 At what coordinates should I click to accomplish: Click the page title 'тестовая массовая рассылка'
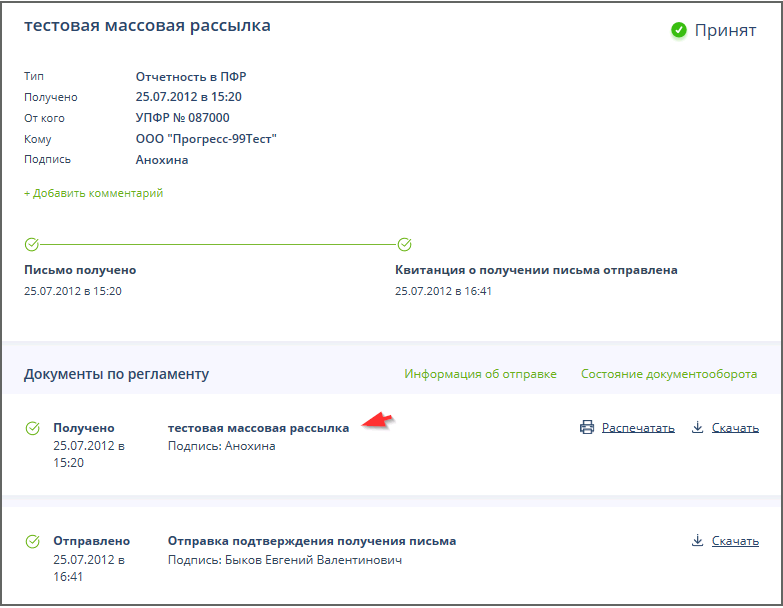(x=147, y=26)
